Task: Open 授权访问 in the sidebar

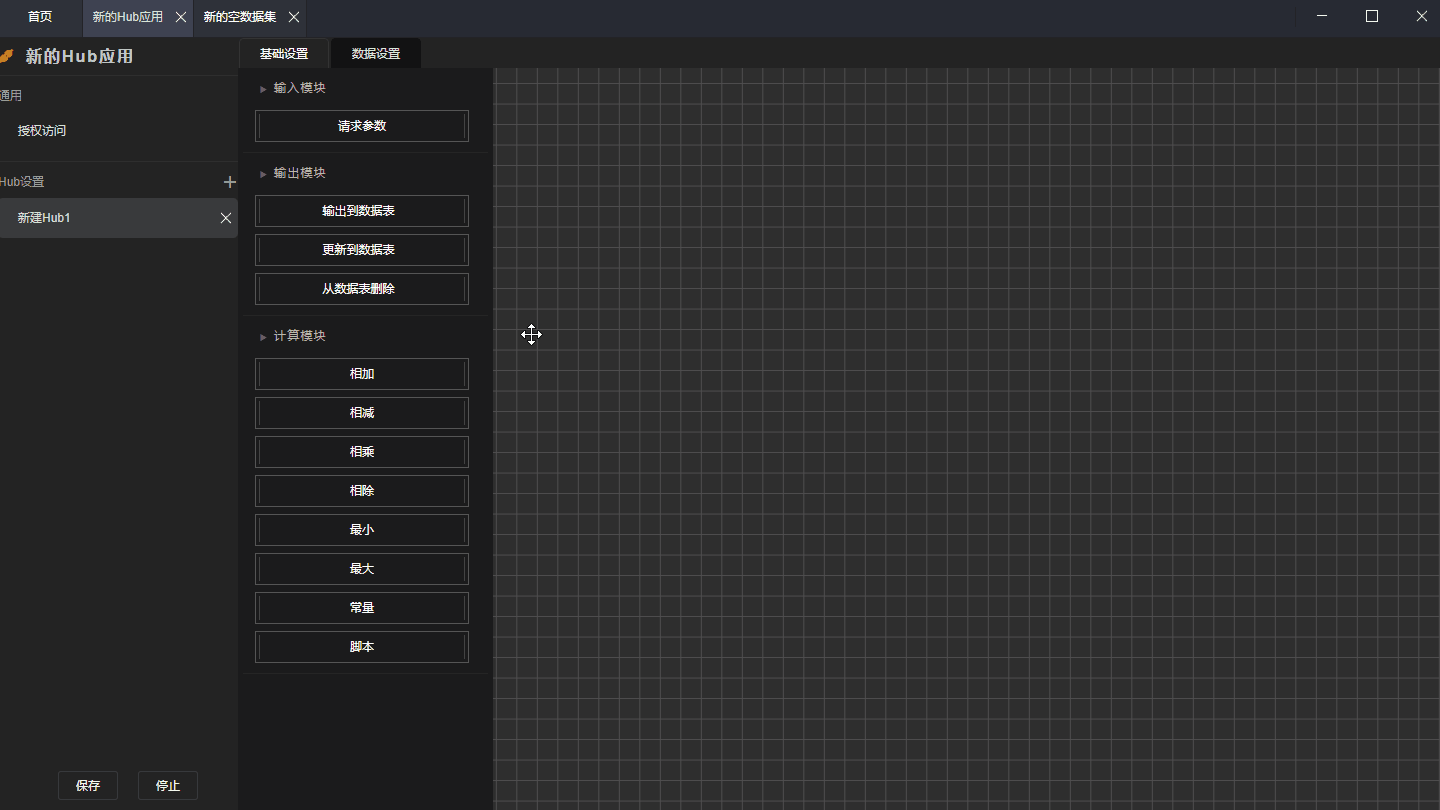Action: (42, 131)
